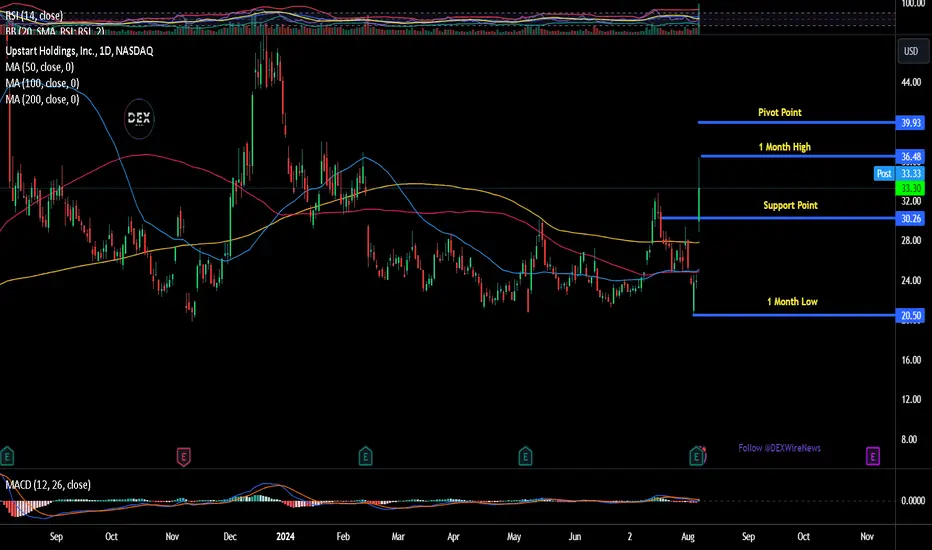Open the green earnings marker at August

click(x=697, y=456)
